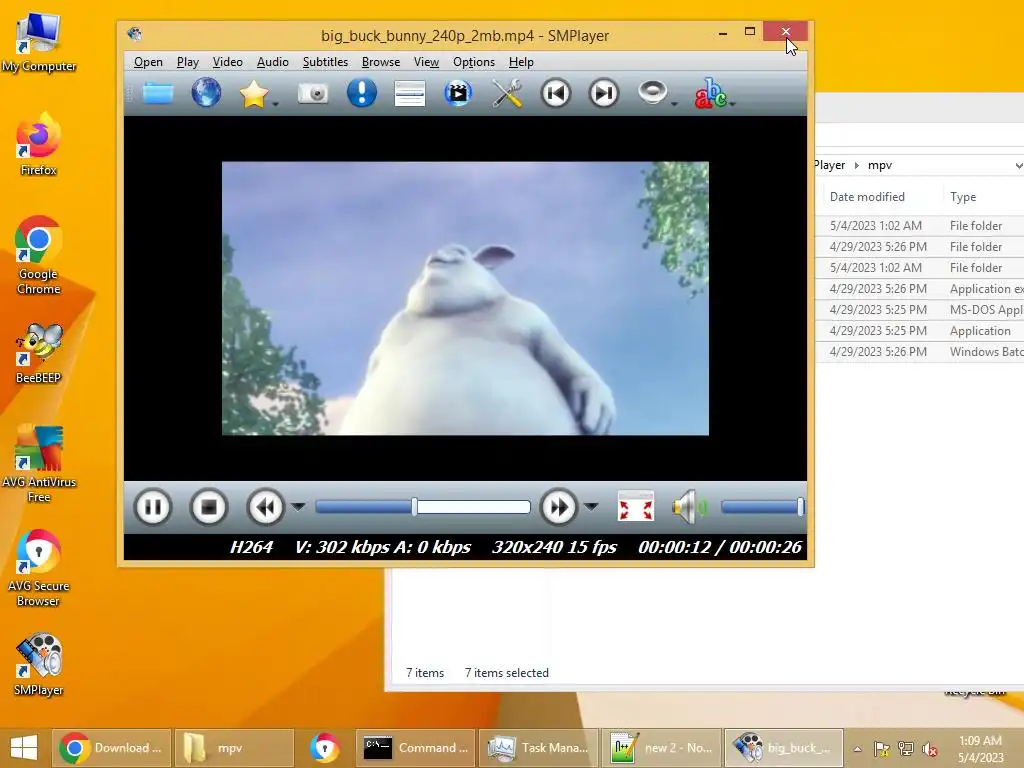This screenshot has width=1024, height=768.
Task: Take a screenshot with the camera icon
Action: [x=313, y=93]
